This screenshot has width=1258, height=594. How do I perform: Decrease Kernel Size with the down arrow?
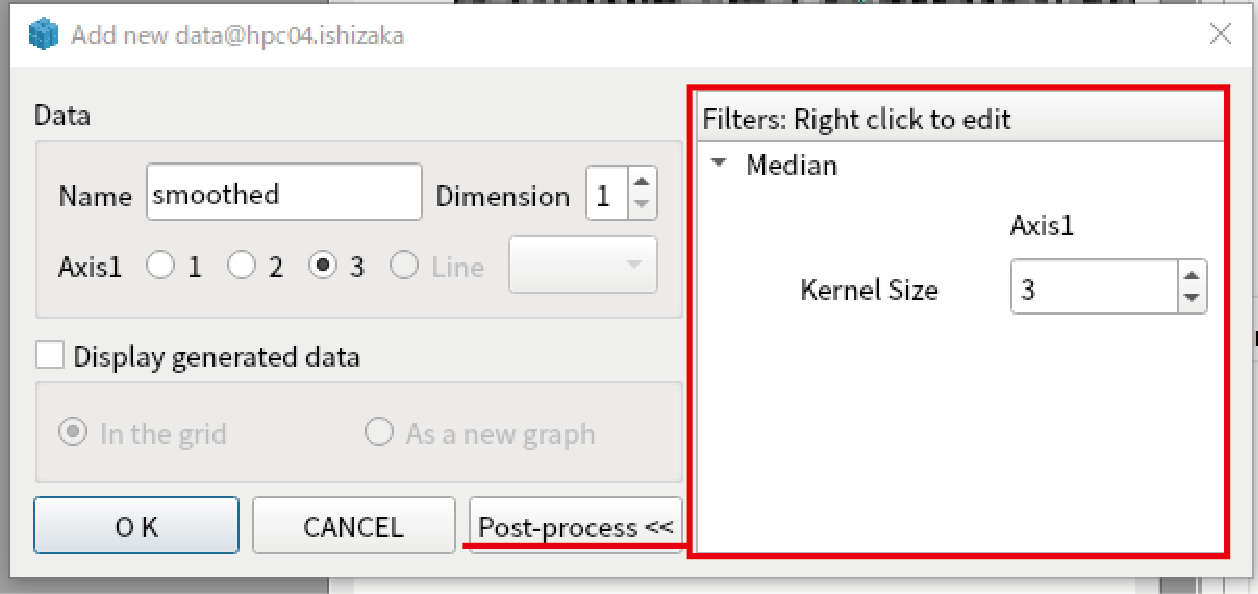tap(1192, 299)
